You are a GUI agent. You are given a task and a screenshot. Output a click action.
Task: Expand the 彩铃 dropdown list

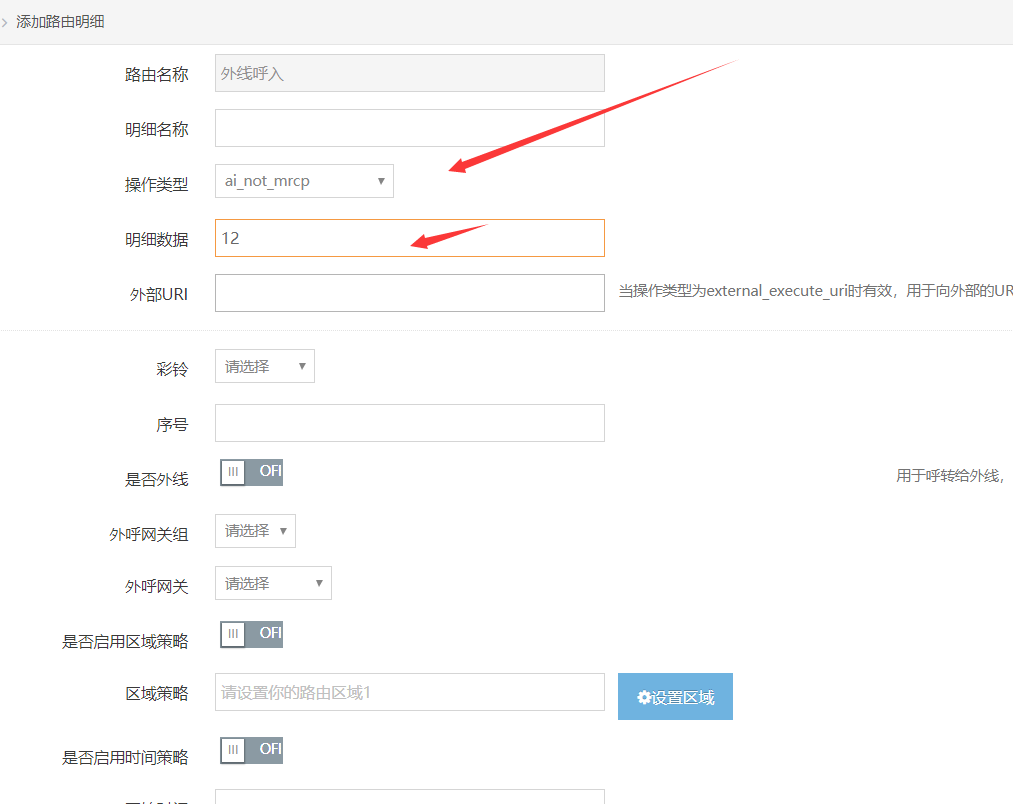(265, 366)
